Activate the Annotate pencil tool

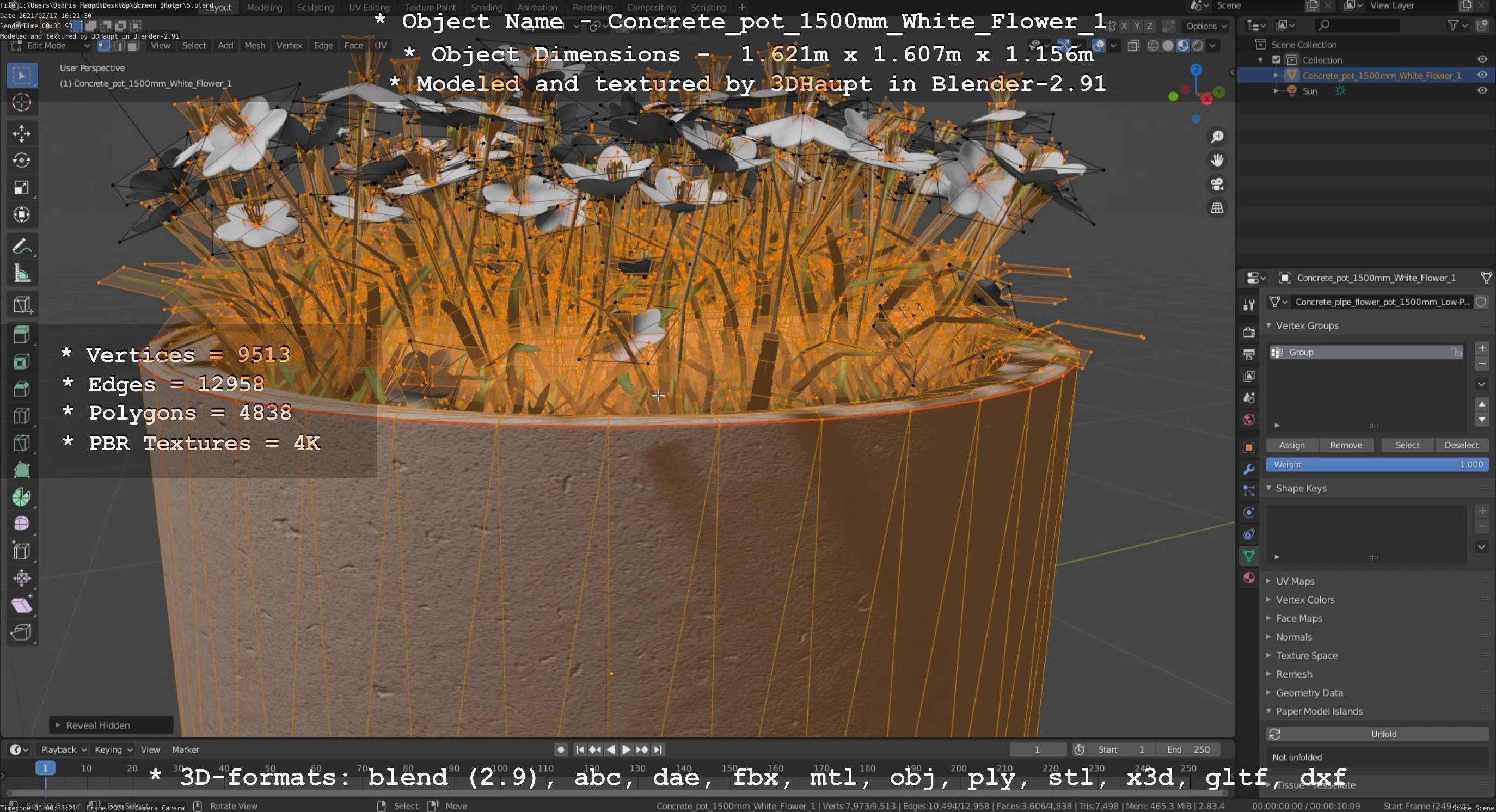click(x=21, y=246)
